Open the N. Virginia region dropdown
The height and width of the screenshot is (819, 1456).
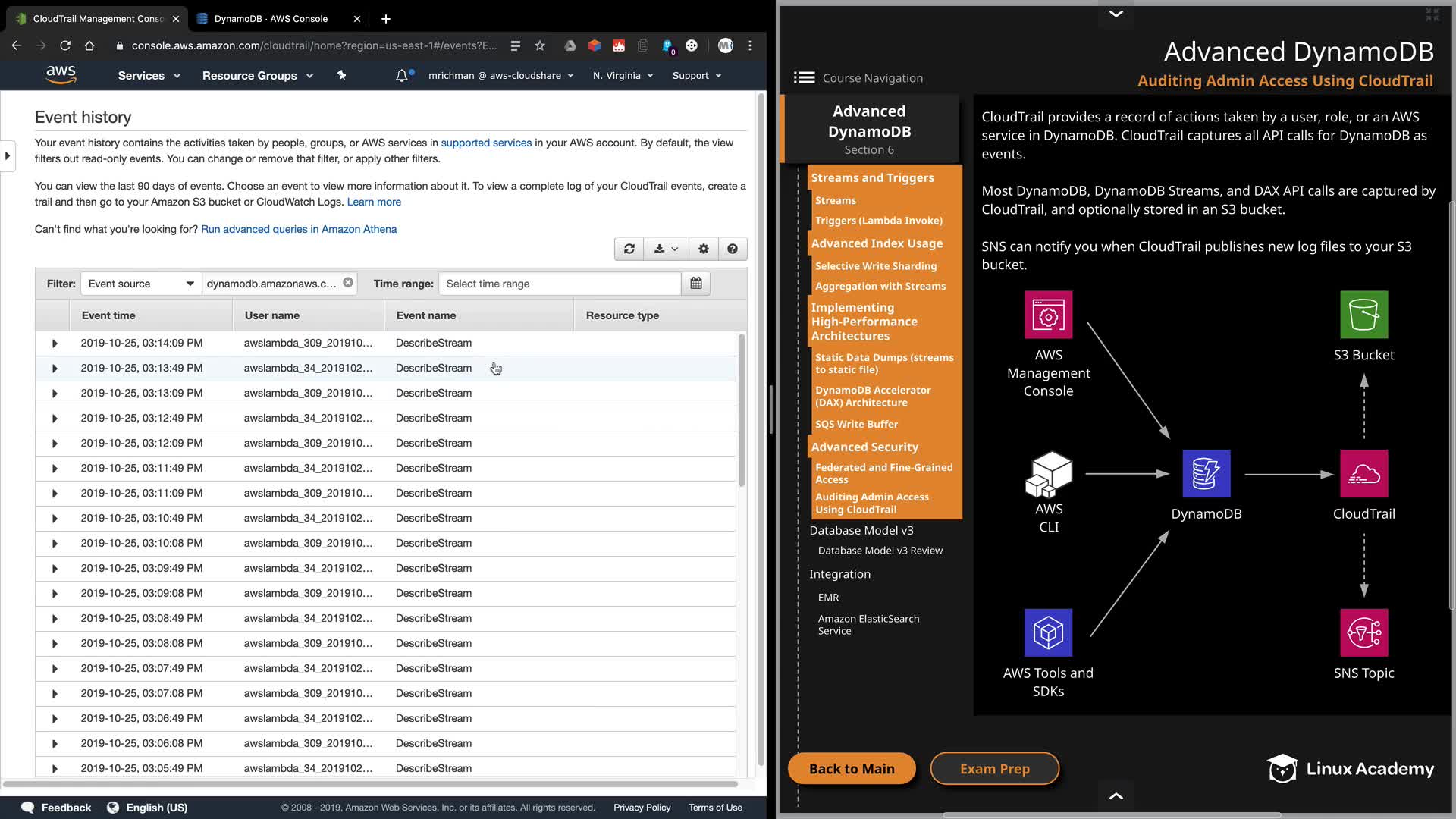[x=623, y=76]
